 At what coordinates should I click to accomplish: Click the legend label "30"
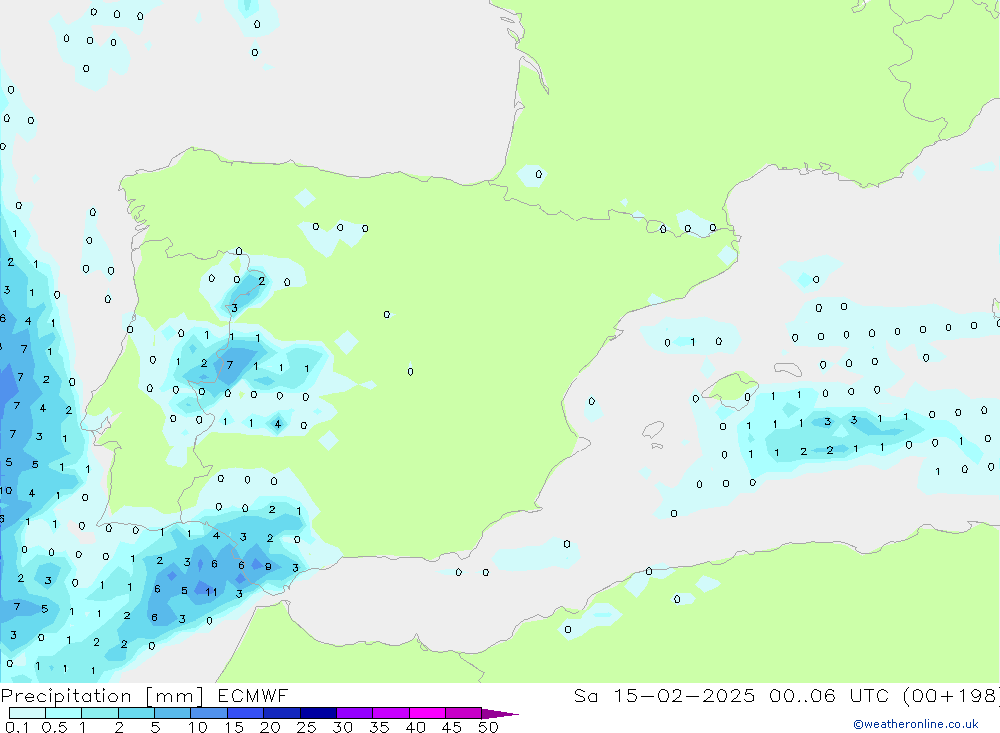pos(342,727)
